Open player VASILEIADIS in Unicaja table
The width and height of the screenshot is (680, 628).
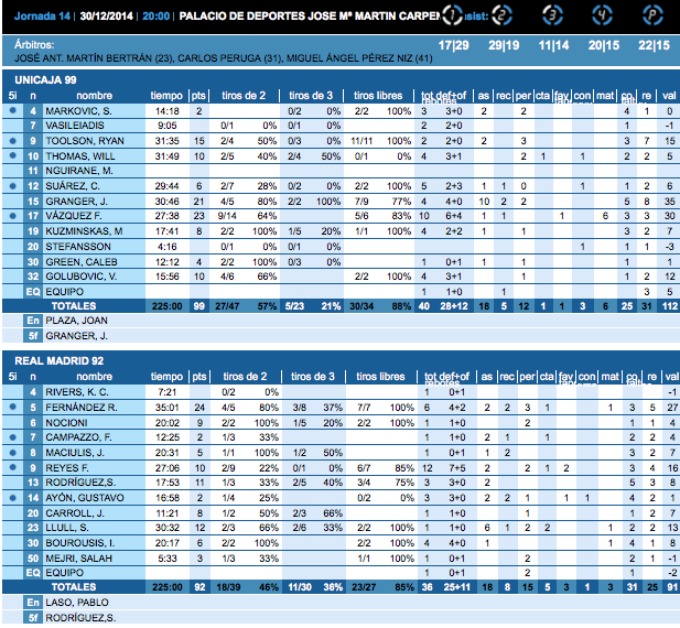[x=75, y=126]
